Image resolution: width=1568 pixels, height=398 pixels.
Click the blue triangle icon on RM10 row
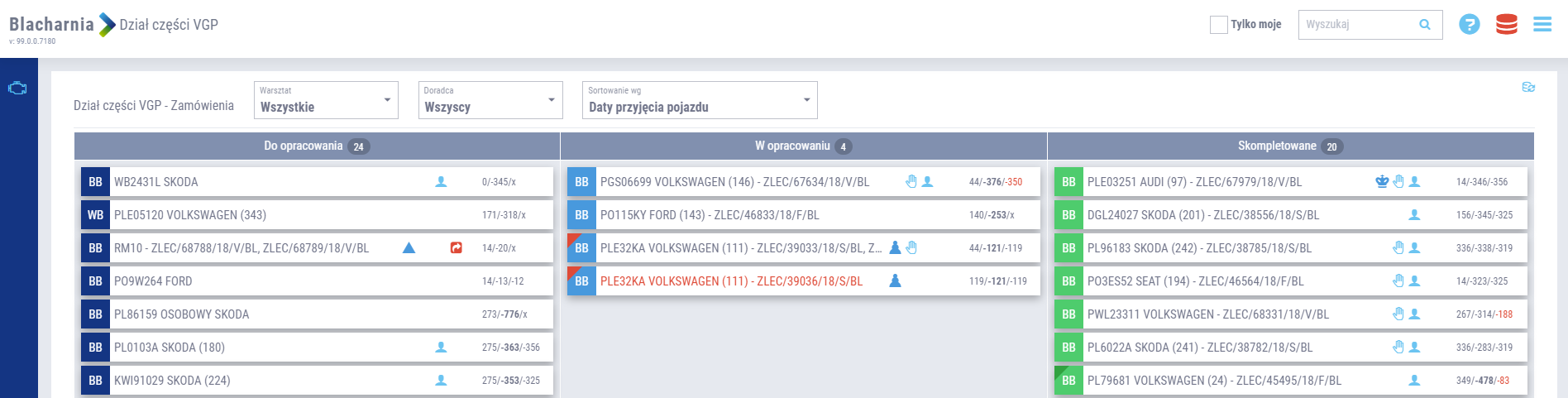(x=409, y=247)
